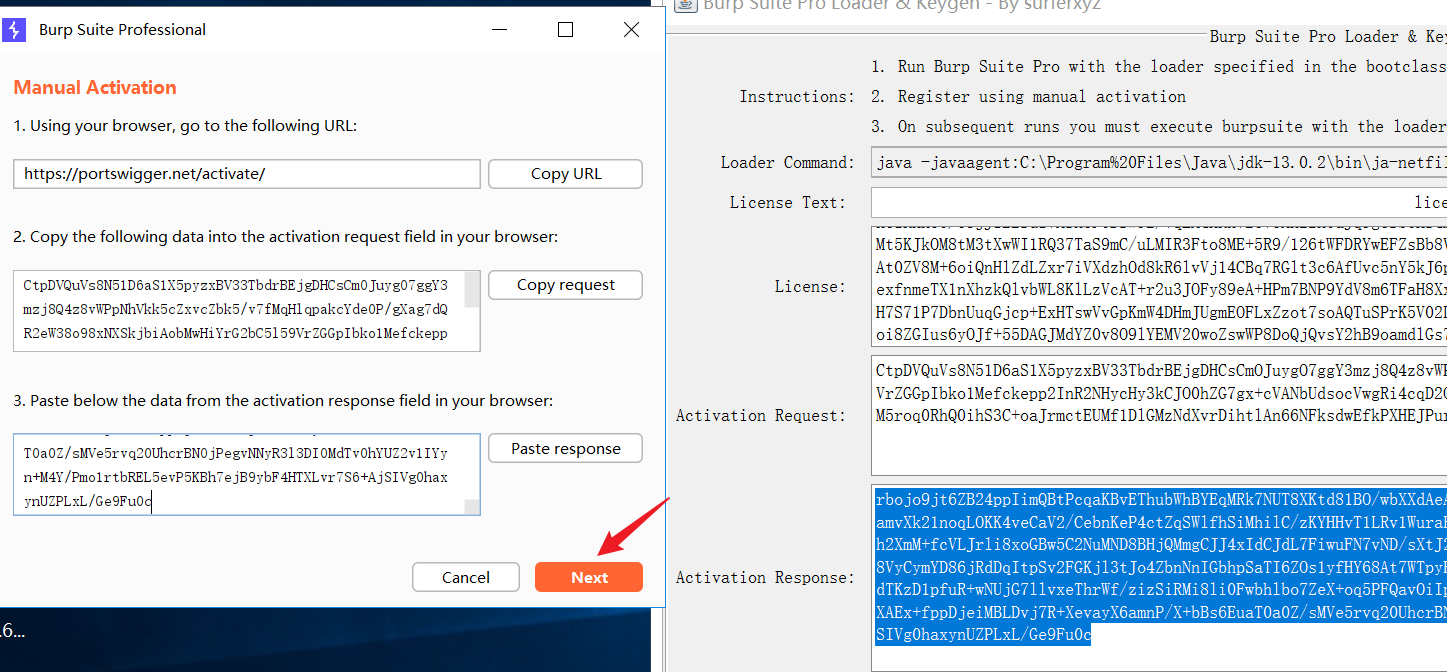This screenshot has height=672, width=1447.
Task: Click step 2 'Copy the following data' instruction
Action: (286, 237)
